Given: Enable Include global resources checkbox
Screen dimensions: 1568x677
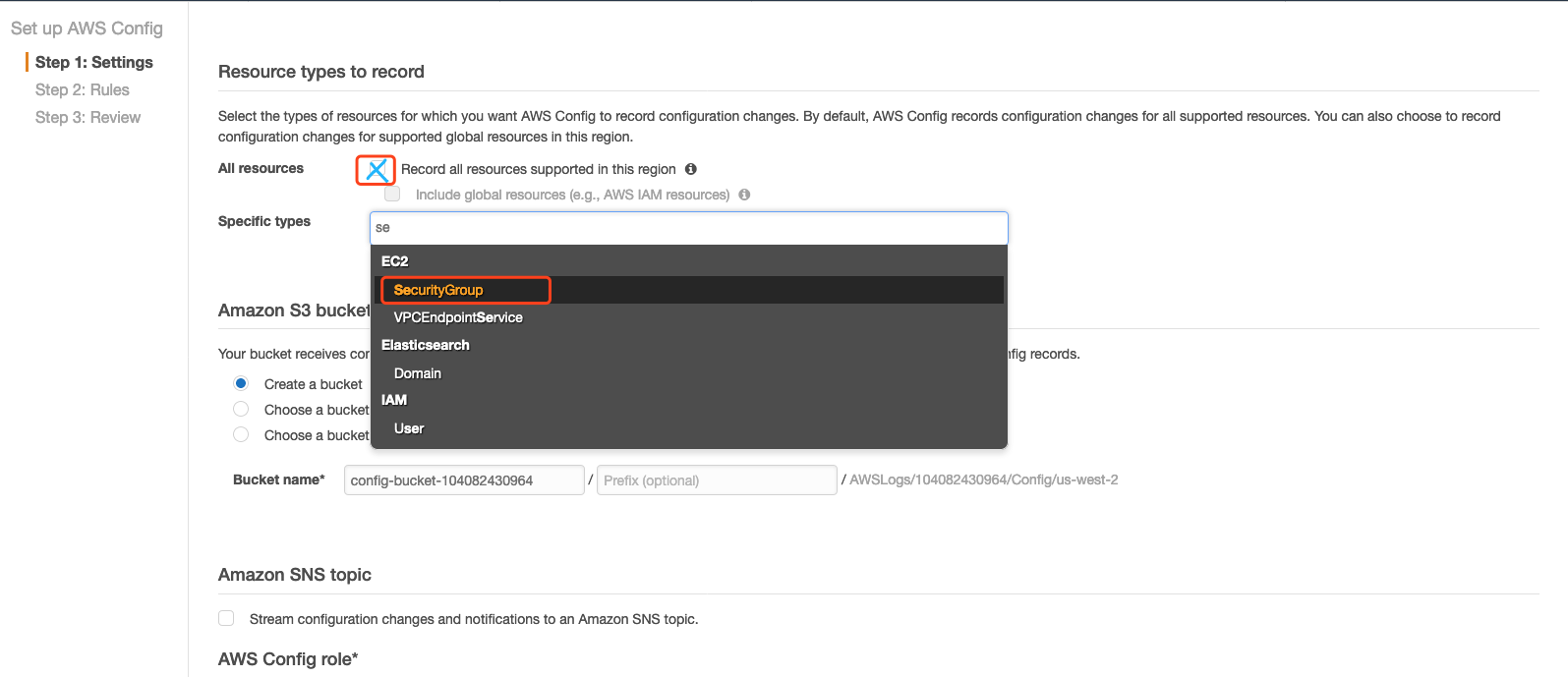Looking at the screenshot, I should tap(392, 194).
